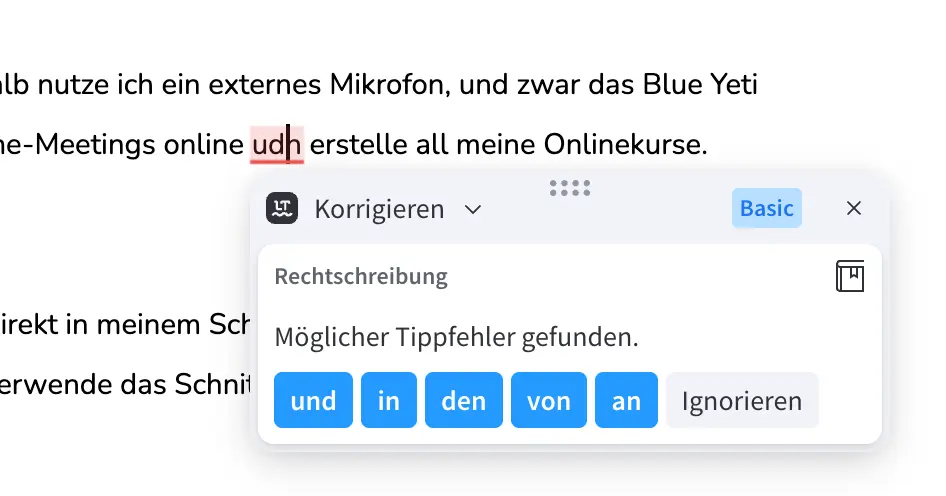Pick the "an" suggestion chip
The width and height of the screenshot is (946, 496).
coord(626,401)
